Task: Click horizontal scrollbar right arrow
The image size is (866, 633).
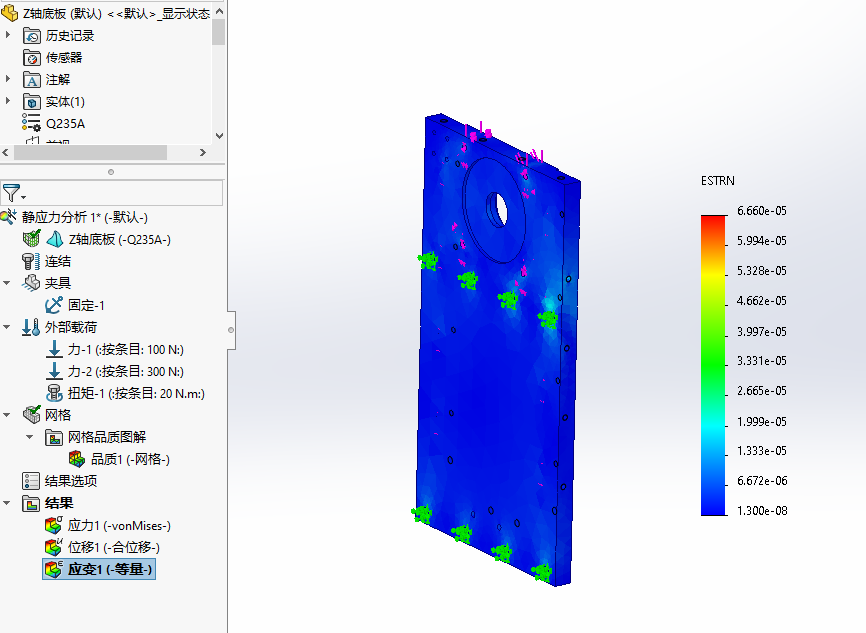Action: pos(203,152)
